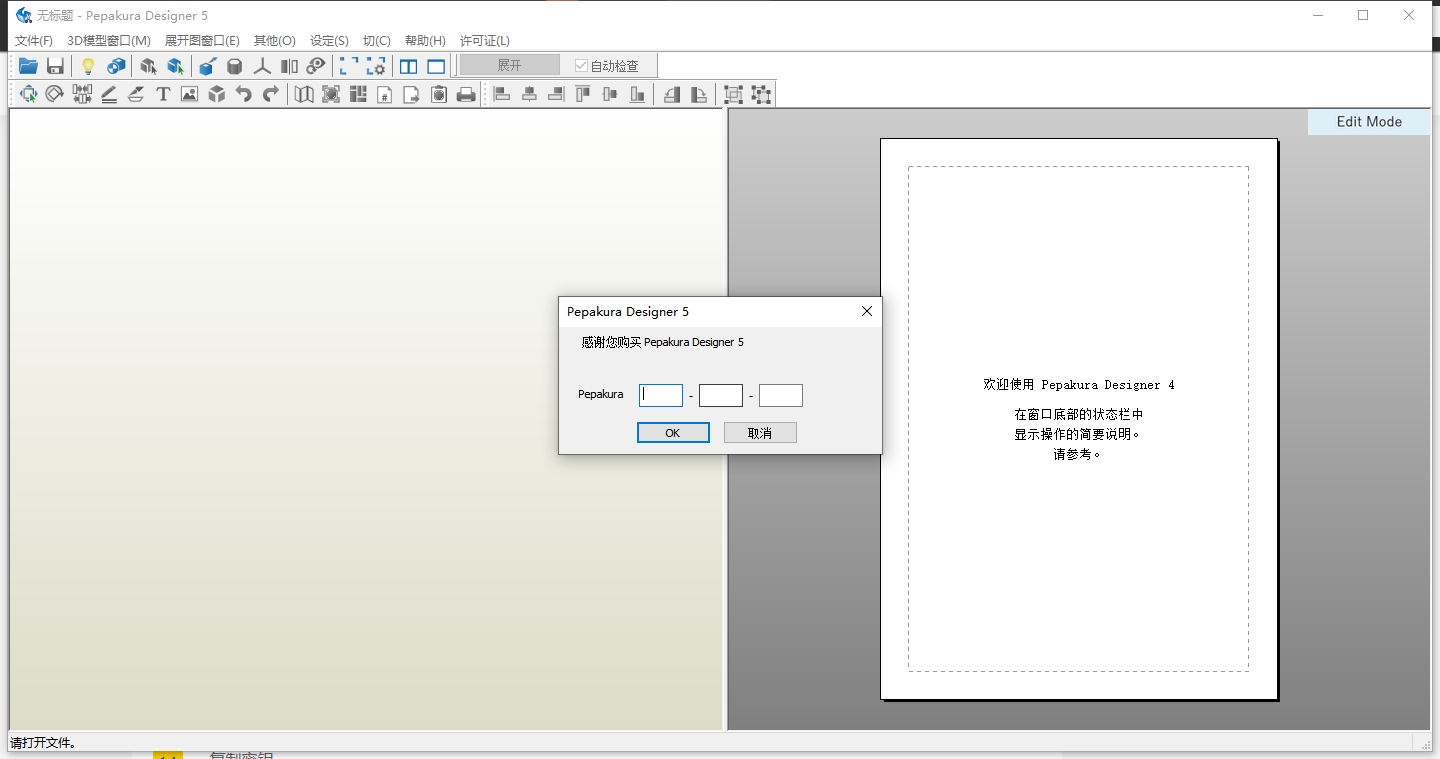This screenshot has width=1440, height=759.
Task: Click the insert image picture icon
Action: click(x=190, y=94)
